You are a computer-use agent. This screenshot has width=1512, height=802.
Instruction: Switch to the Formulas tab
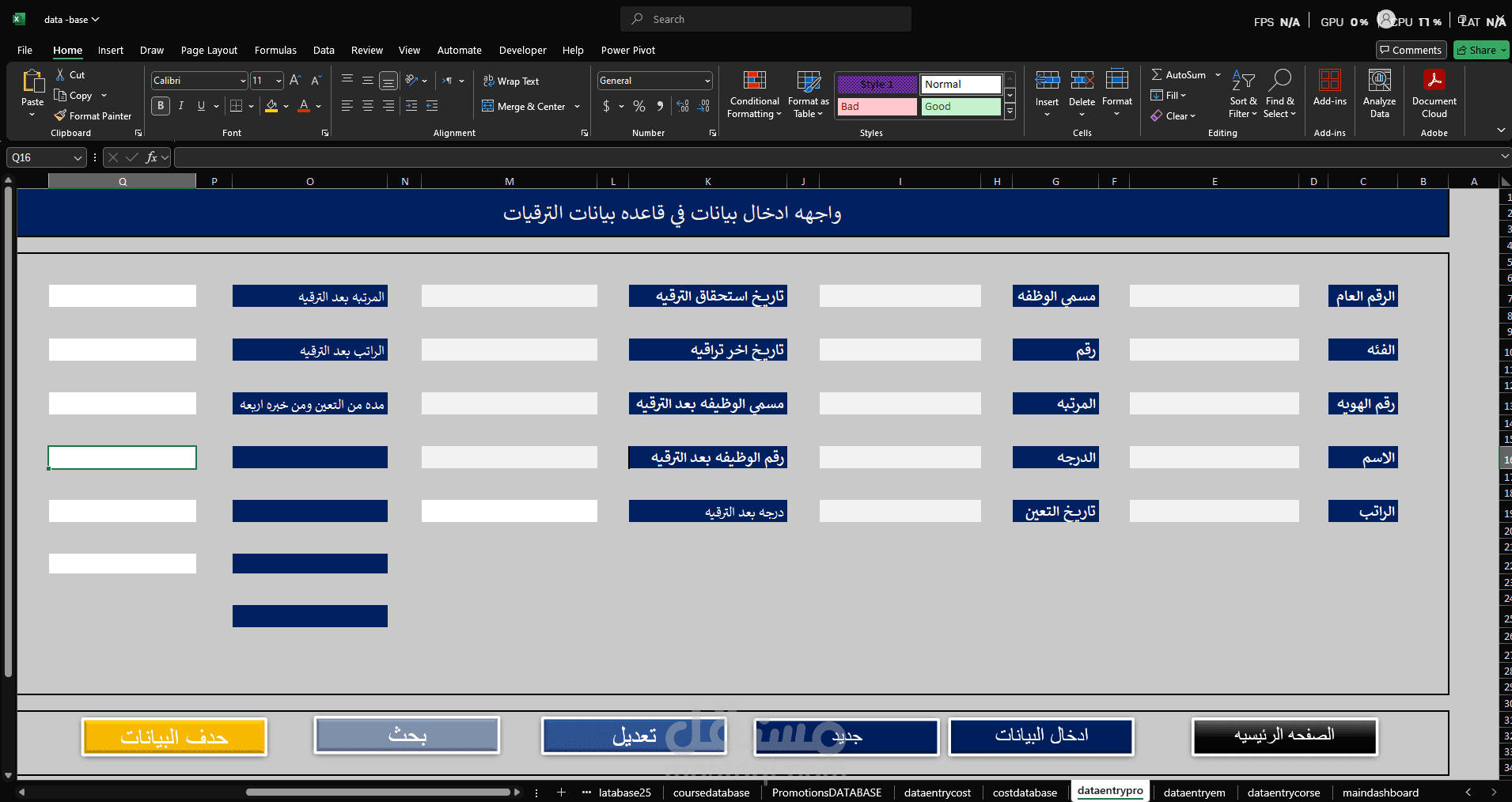[275, 50]
